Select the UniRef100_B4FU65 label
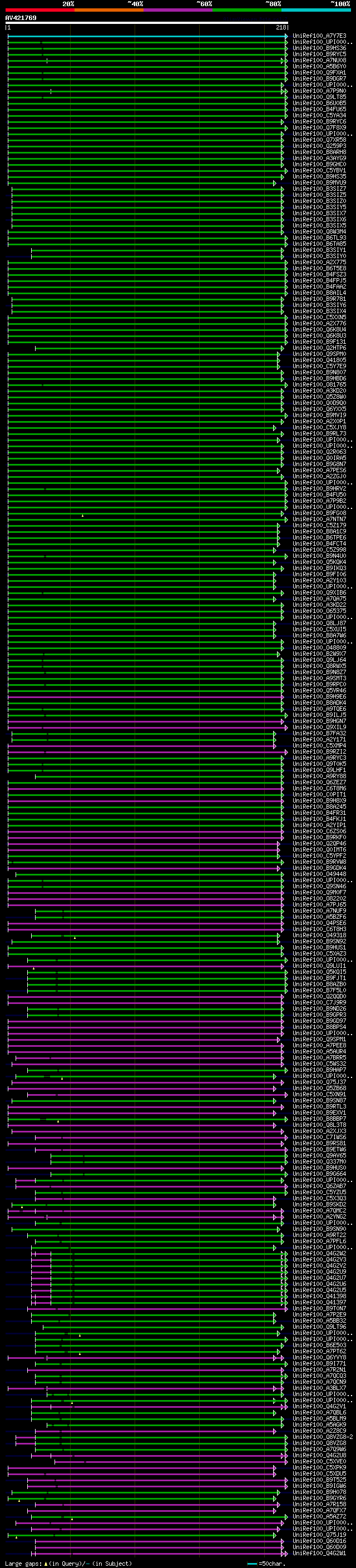Viewport: 356px width, 1568px height. [319, 109]
